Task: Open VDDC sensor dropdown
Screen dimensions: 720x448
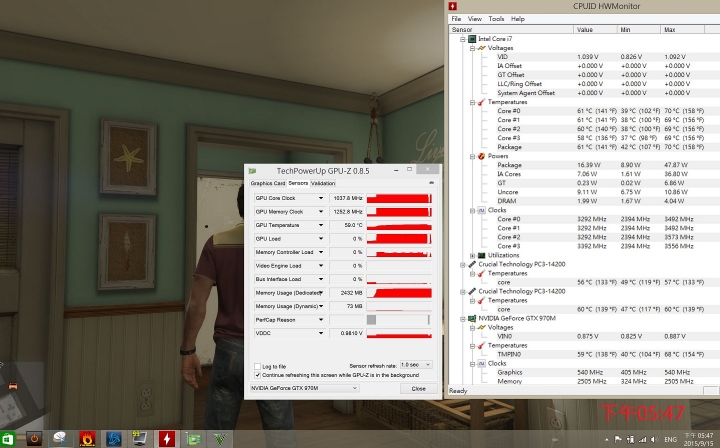Action: 321,333
